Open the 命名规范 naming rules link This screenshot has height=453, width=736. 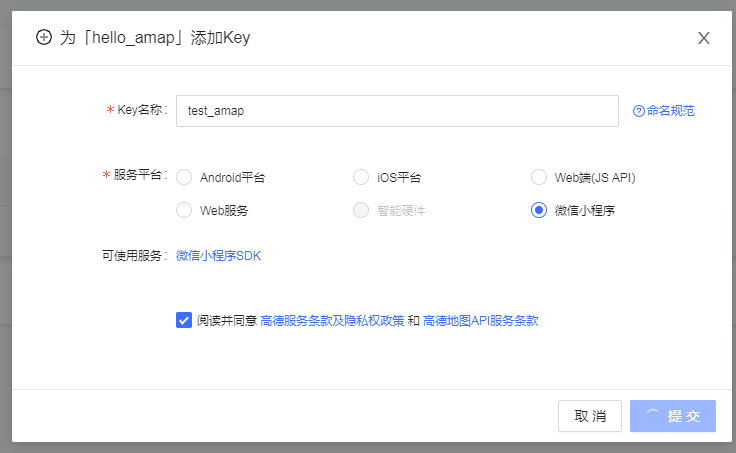pyautogui.click(x=670, y=111)
